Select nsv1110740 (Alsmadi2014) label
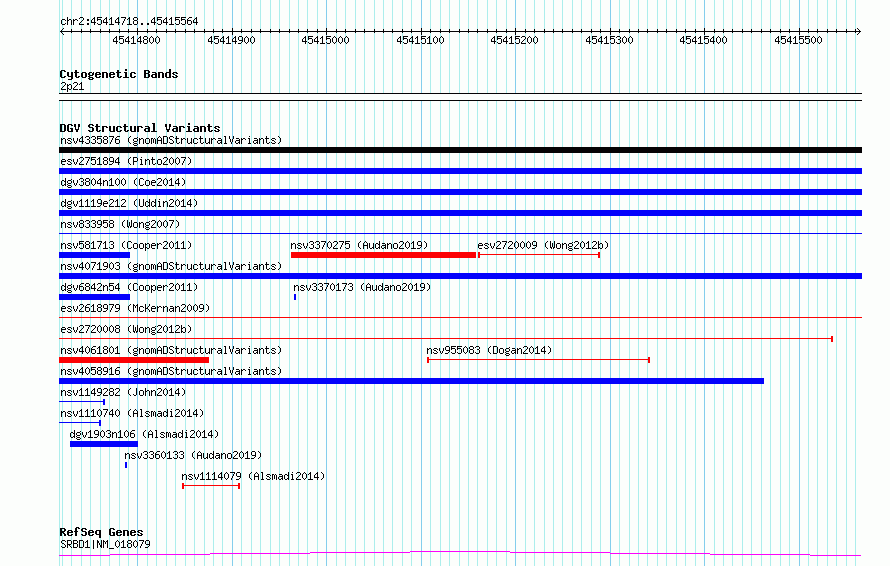 pos(132,413)
